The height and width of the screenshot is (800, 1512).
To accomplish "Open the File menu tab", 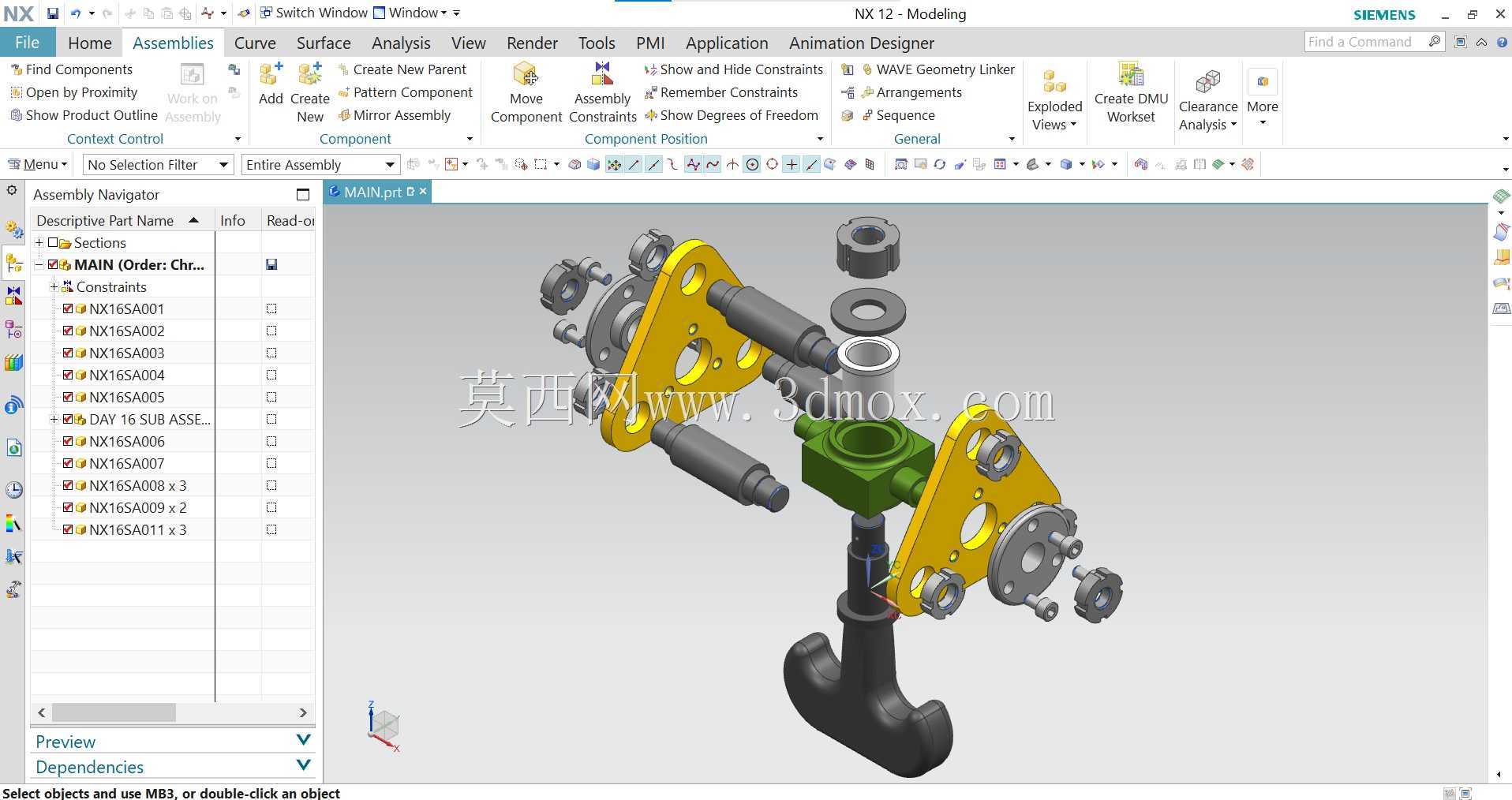I will pyautogui.click(x=27, y=43).
